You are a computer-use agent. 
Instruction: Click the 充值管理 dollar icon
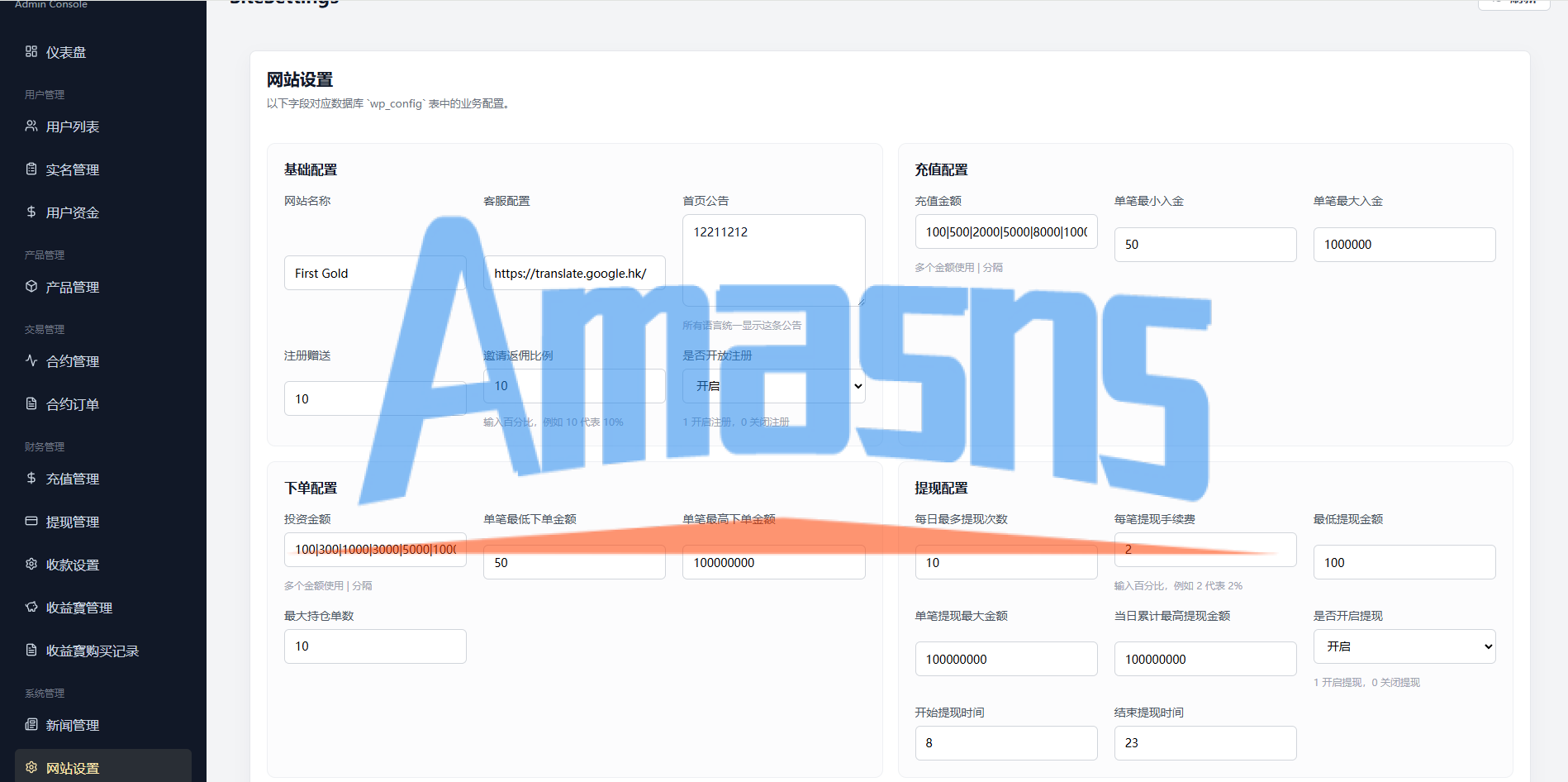click(x=31, y=478)
